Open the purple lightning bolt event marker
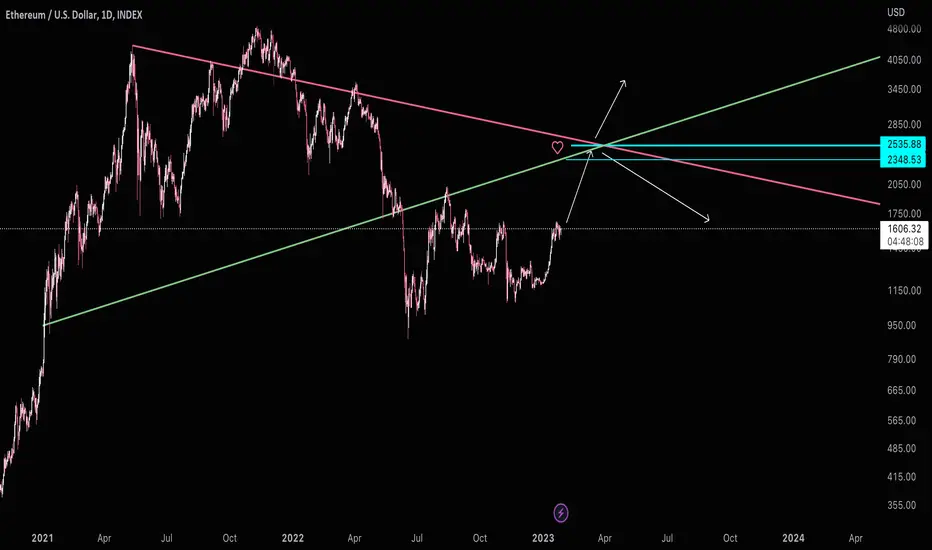Image resolution: width=932 pixels, height=550 pixels. 561,513
